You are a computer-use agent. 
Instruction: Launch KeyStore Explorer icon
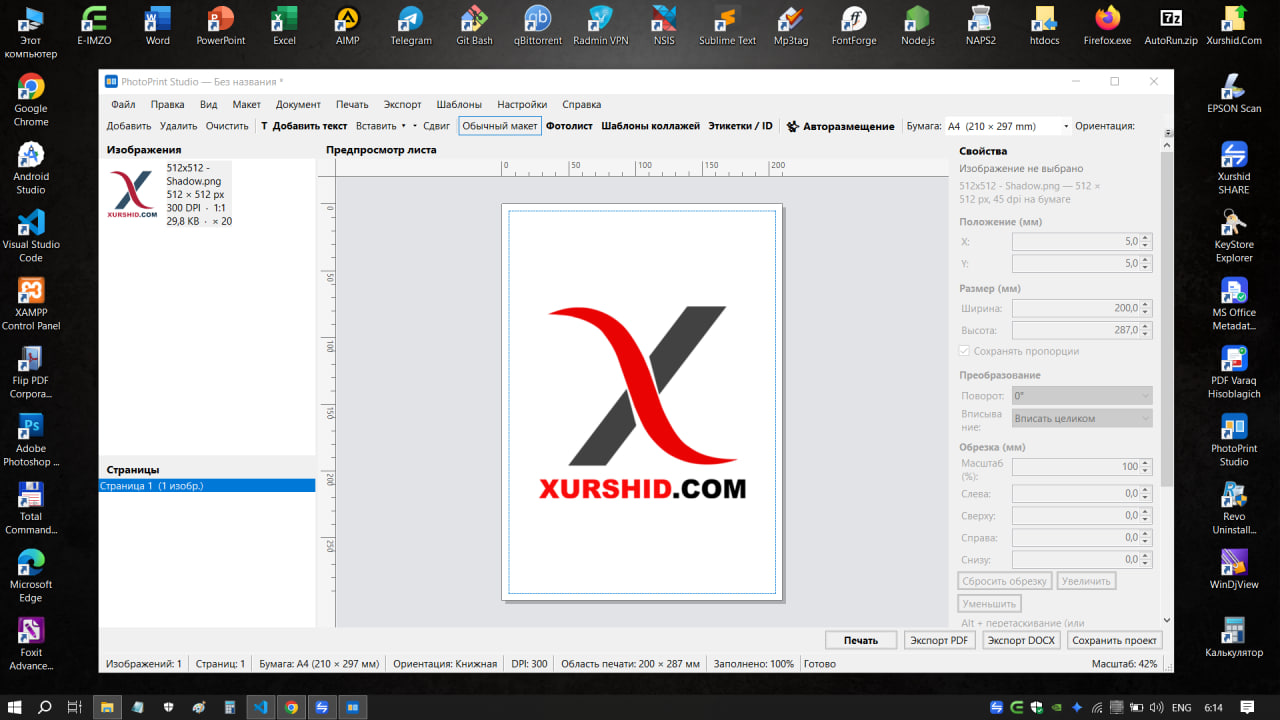click(x=1234, y=236)
